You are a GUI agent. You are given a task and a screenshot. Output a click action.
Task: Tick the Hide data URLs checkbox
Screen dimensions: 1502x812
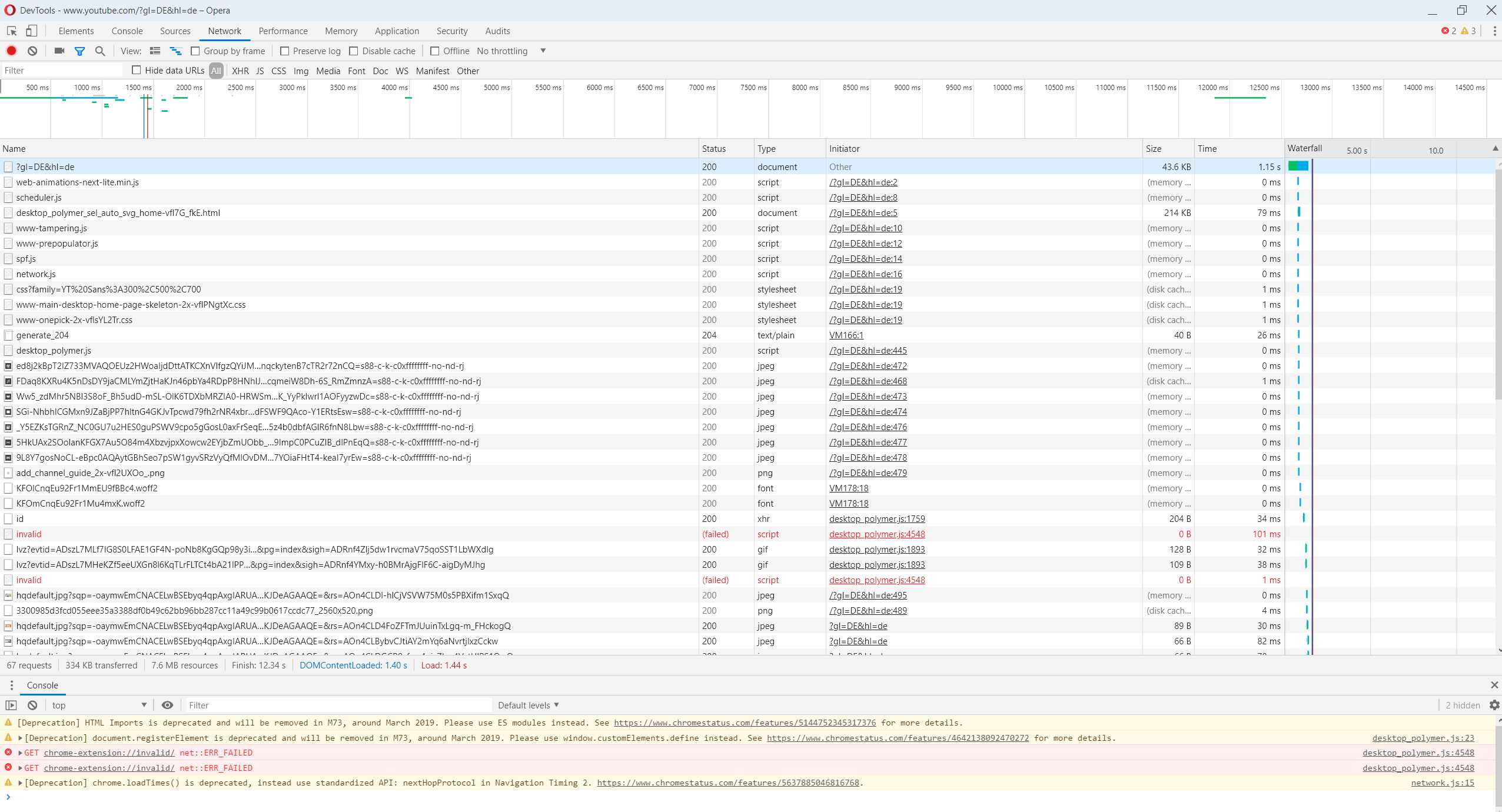click(x=137, y=70)
